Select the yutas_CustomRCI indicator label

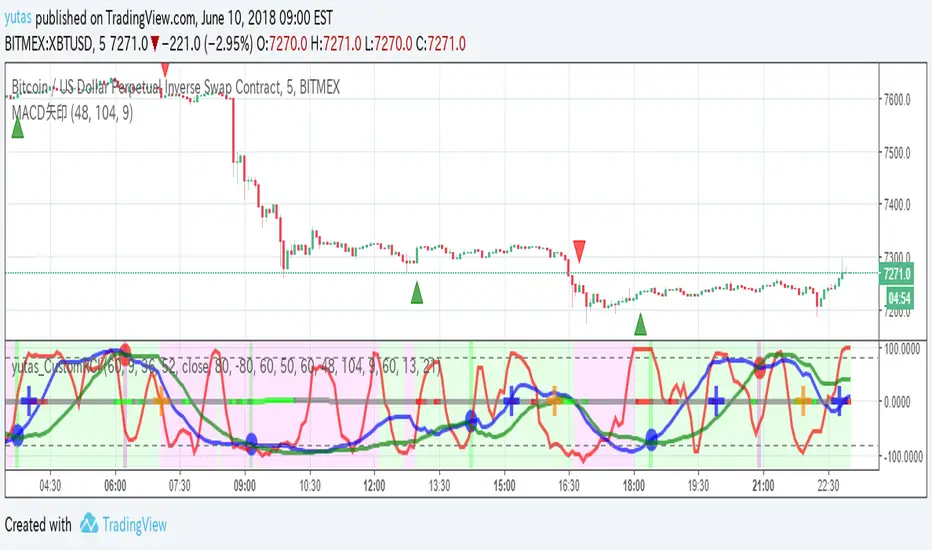(x=226, y=367)
